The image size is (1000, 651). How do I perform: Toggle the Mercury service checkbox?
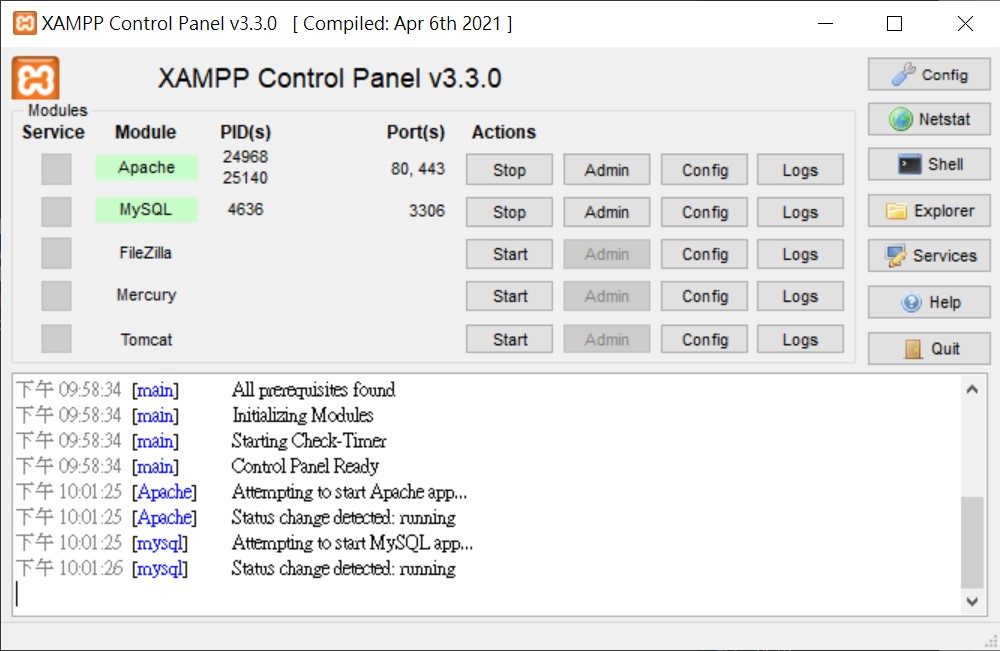(x=56, y=296)
